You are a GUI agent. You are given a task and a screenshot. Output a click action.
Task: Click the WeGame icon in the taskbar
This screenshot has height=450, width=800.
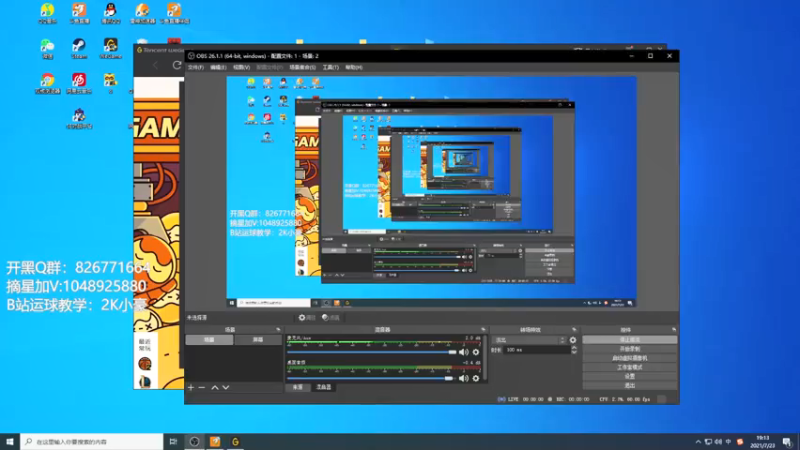point(235,442)
